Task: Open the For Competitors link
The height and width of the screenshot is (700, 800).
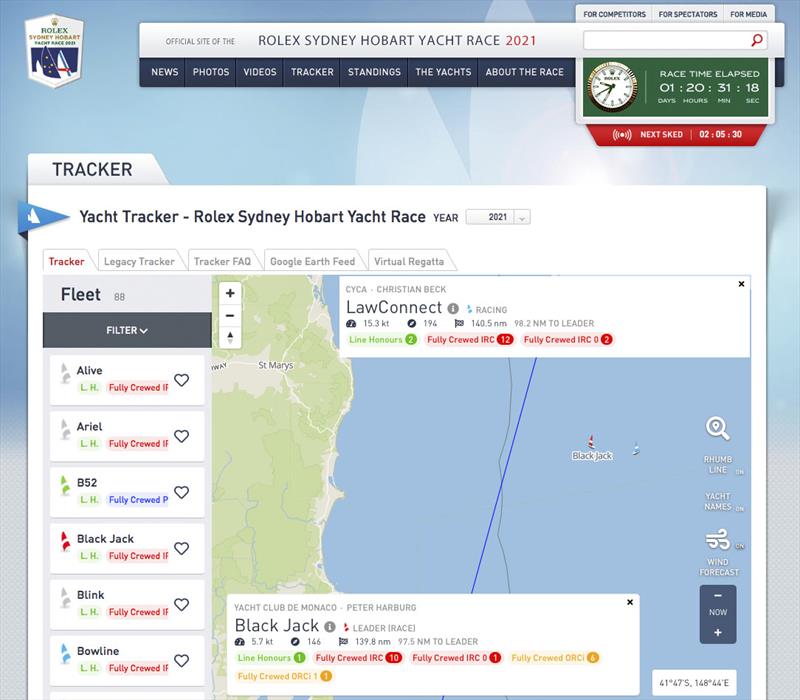Action: [615, 14]
